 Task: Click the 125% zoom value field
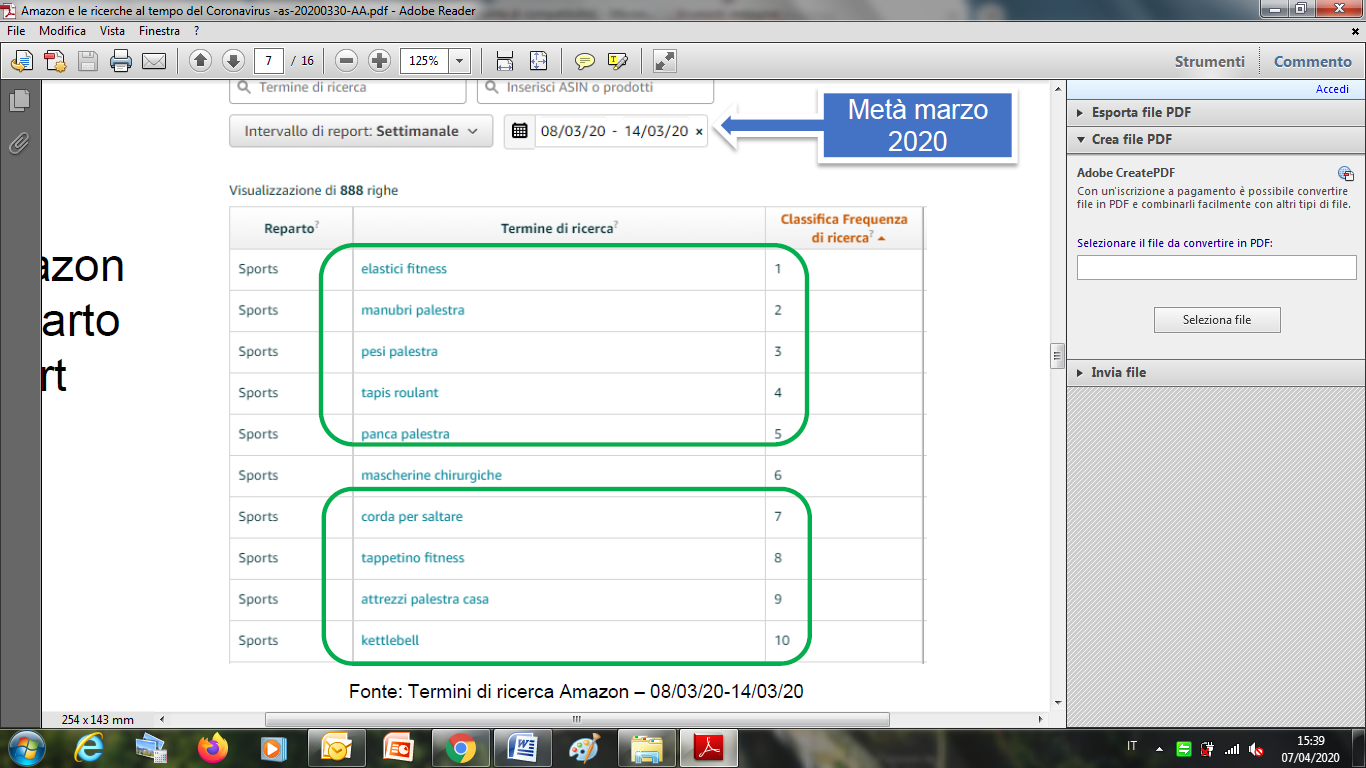tap(424, 61)
